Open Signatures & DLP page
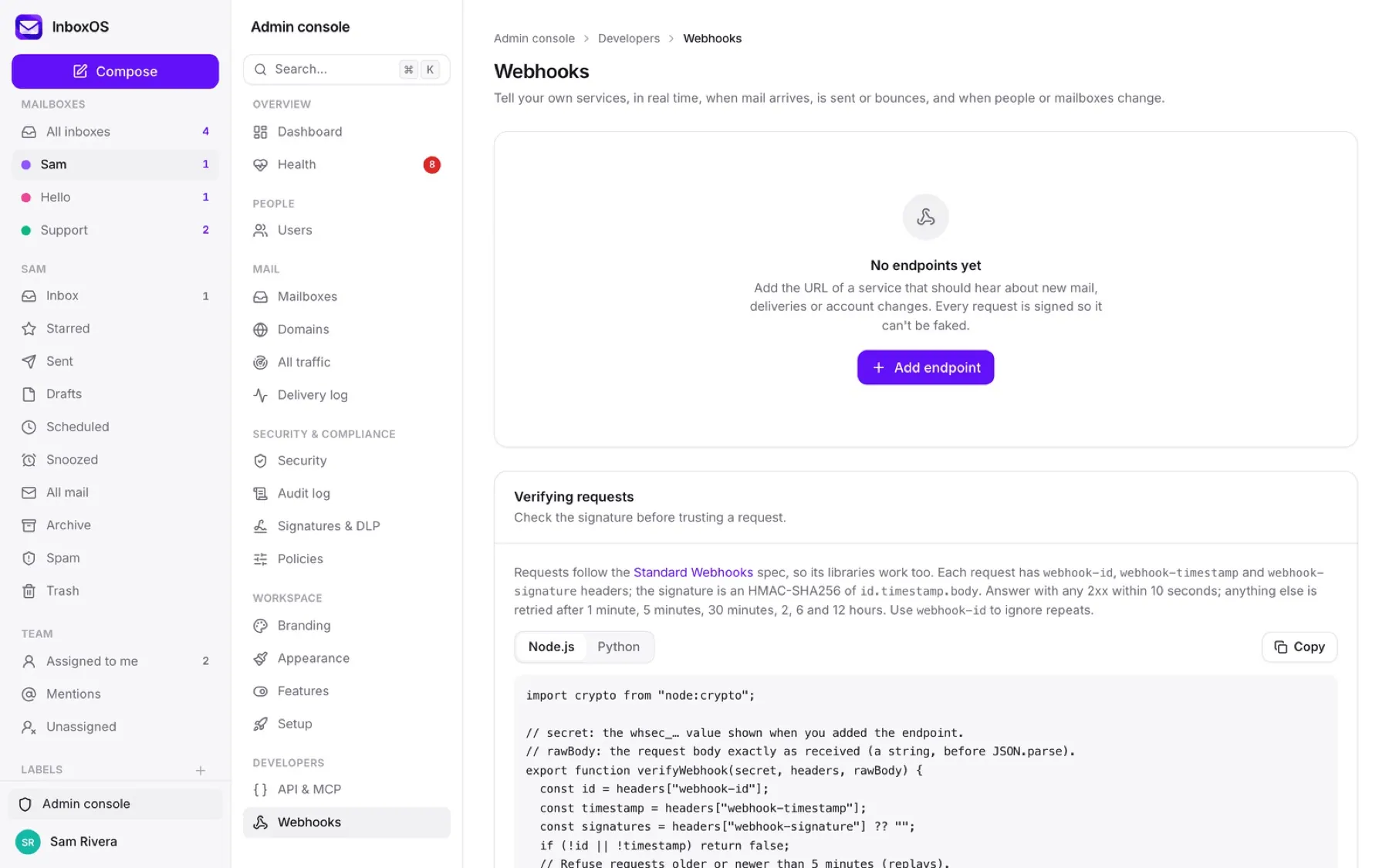The image size is (1389, 868). point(346,526)
